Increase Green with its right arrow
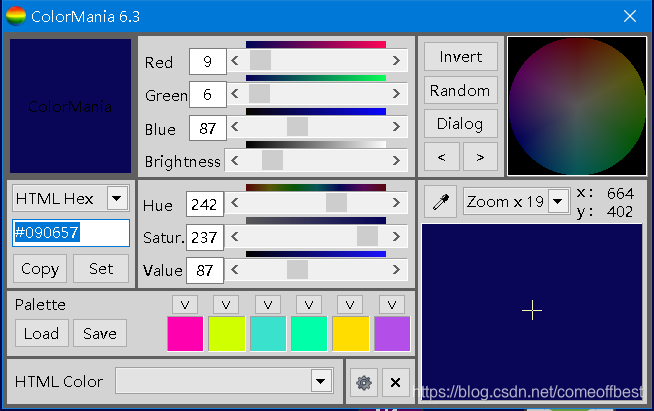 point(396,94)
